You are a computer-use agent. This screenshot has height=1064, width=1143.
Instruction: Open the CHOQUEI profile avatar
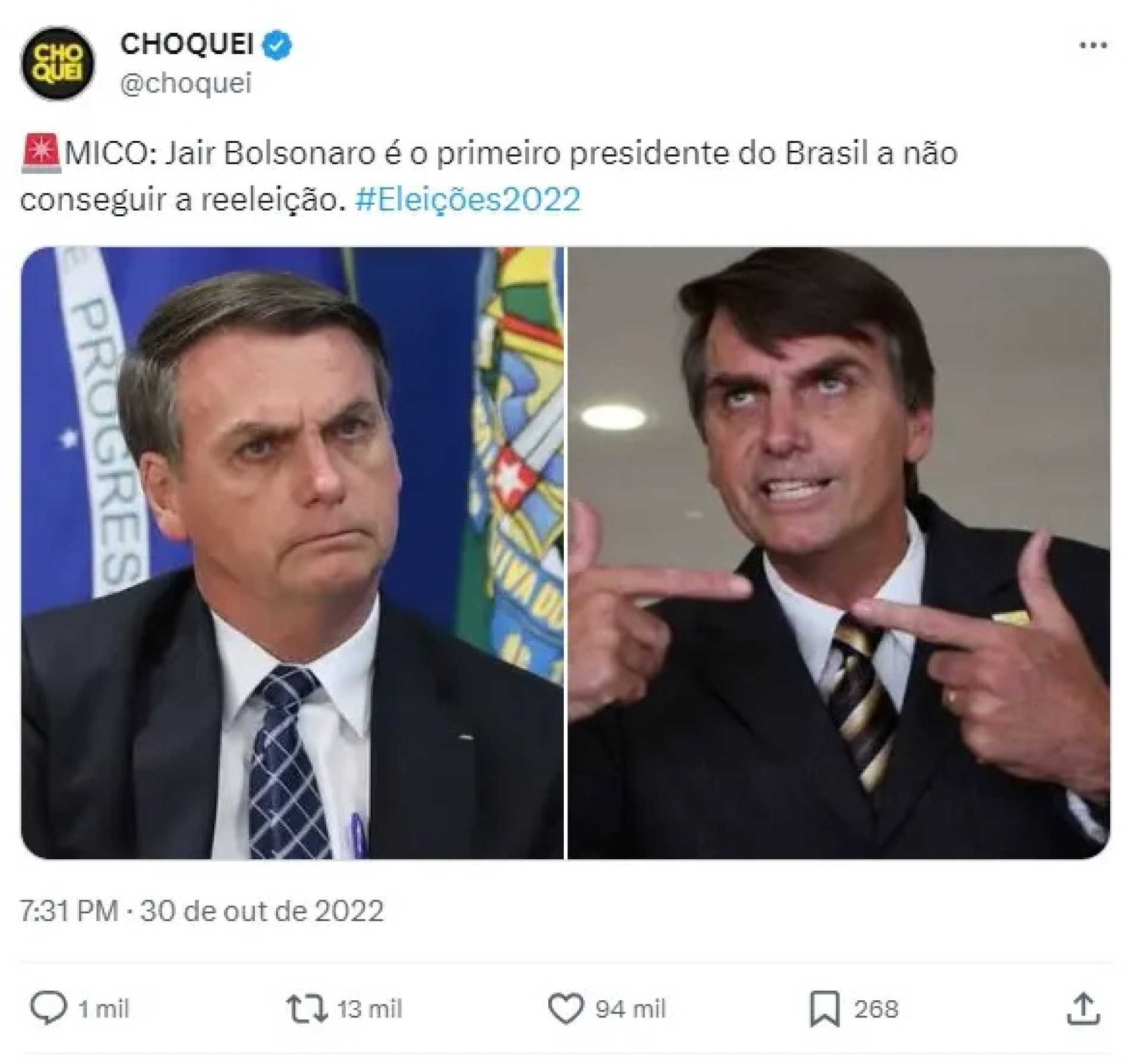point(57,63)
